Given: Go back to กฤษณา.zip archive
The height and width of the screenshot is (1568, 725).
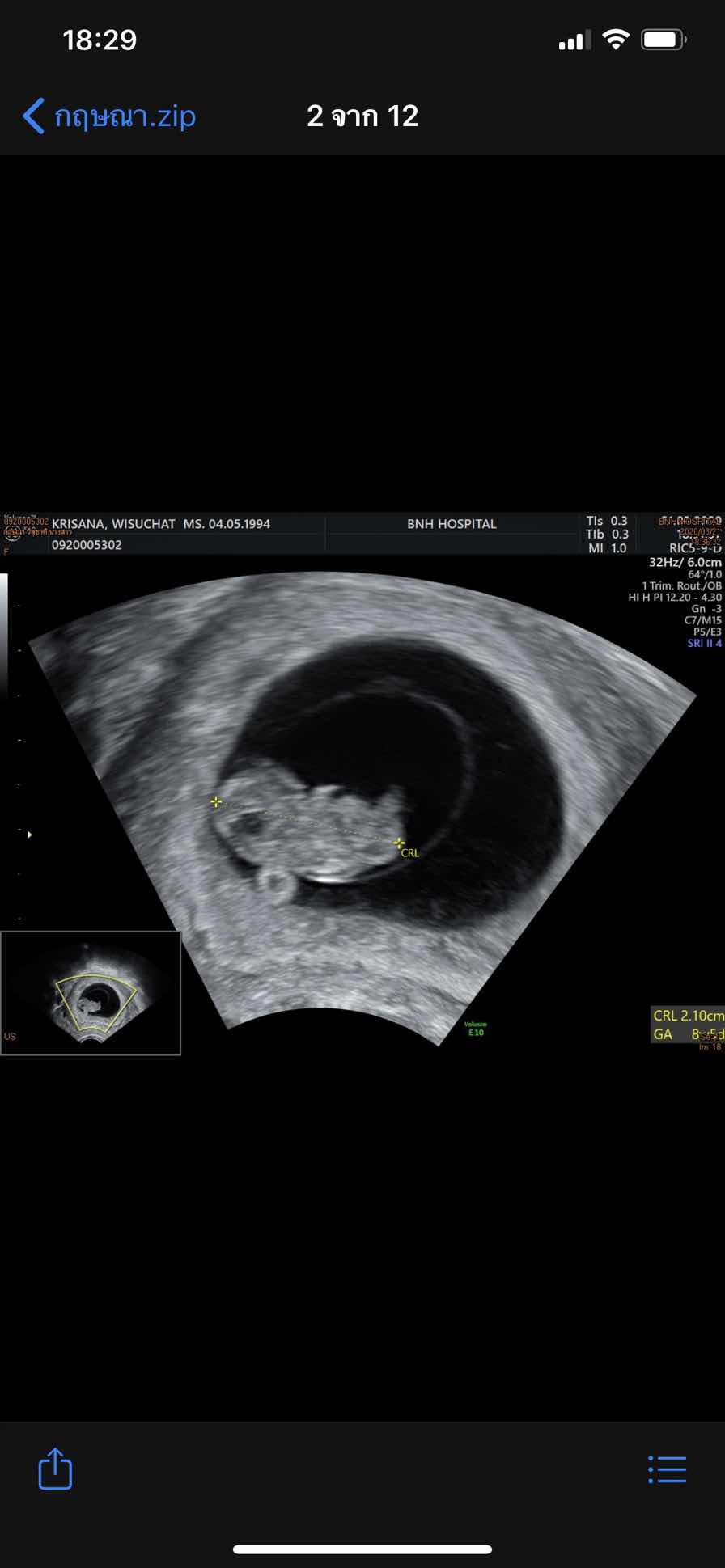Looking at the screenshot, I should click(125, 116).
